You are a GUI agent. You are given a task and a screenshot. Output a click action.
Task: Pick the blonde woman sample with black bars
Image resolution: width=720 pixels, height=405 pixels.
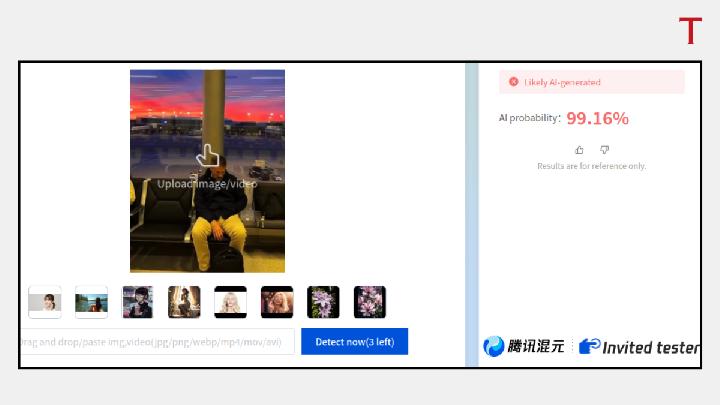click(230, 302)
